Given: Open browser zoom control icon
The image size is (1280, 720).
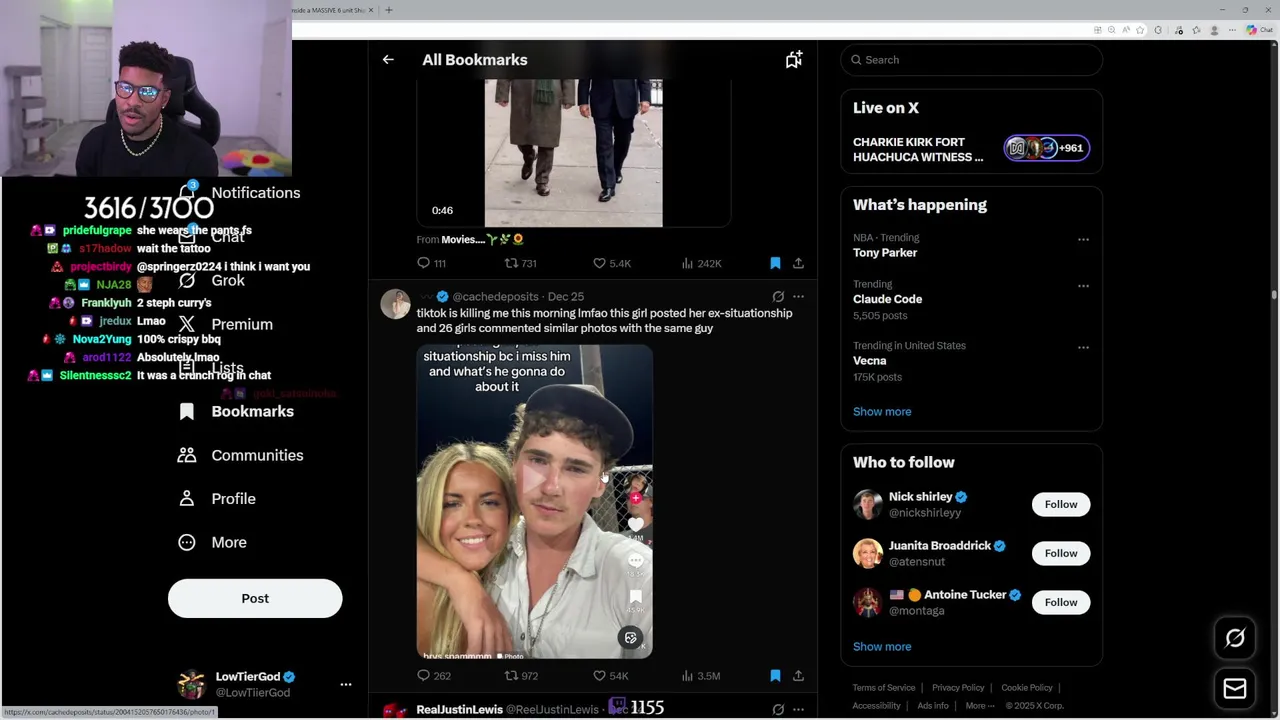Looking at the screenshot, I should click(1112, 30).
